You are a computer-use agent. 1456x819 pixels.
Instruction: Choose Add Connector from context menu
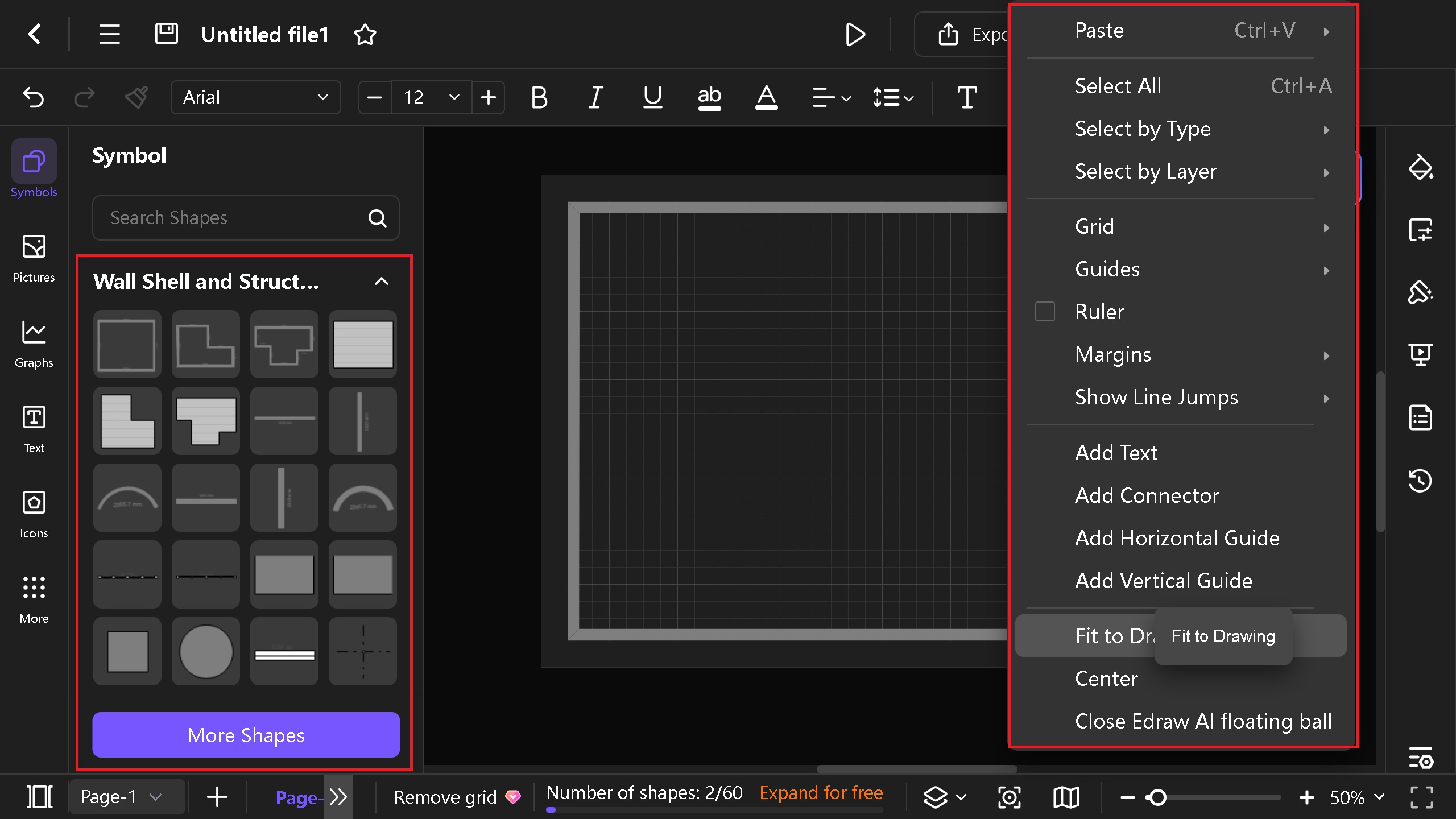coord(1181,495)
